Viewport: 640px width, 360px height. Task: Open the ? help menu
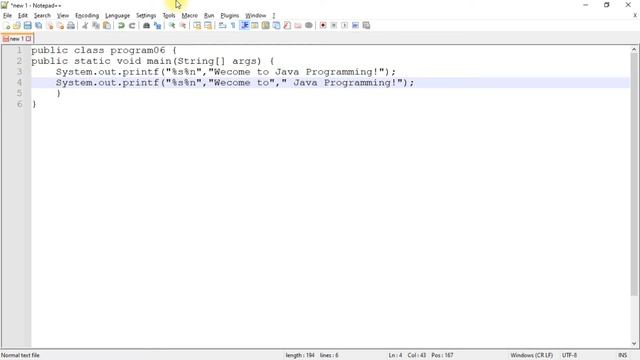coord(274,16)
